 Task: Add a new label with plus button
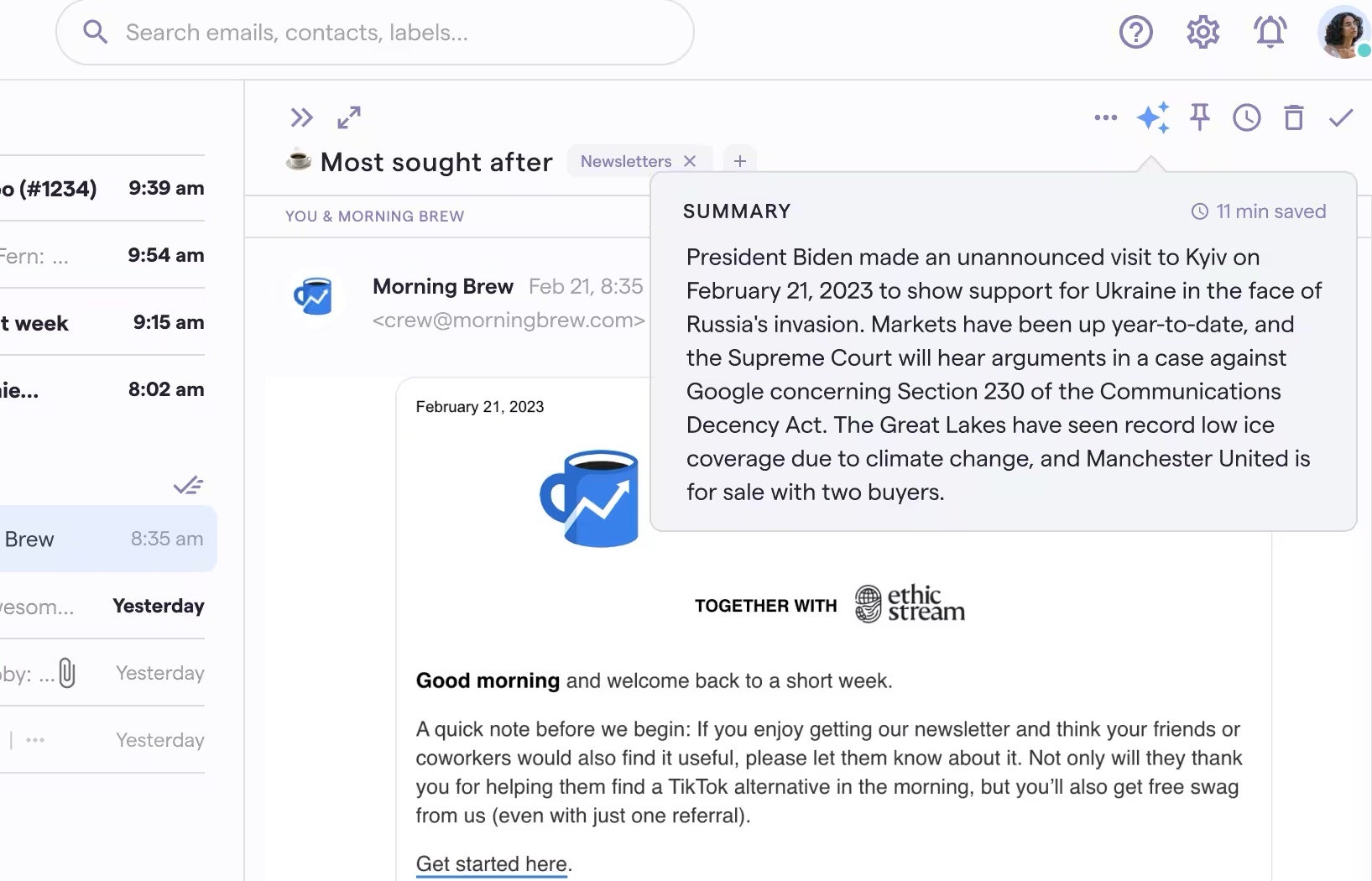(740, 161)
